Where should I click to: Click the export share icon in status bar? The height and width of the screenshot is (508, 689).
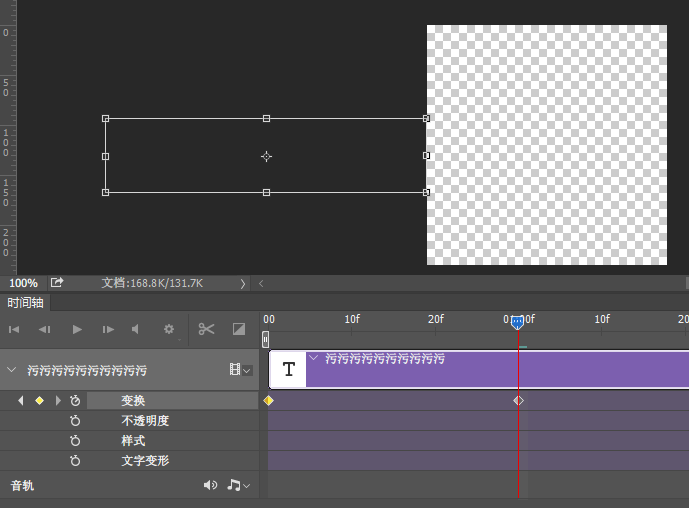tap(57, 283)
